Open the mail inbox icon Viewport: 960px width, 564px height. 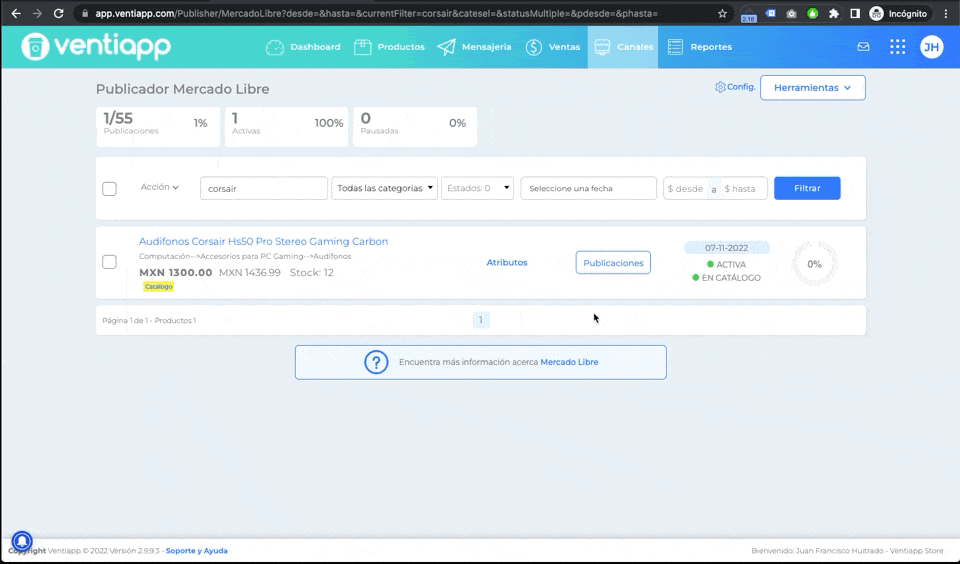(x=863, y=47)
